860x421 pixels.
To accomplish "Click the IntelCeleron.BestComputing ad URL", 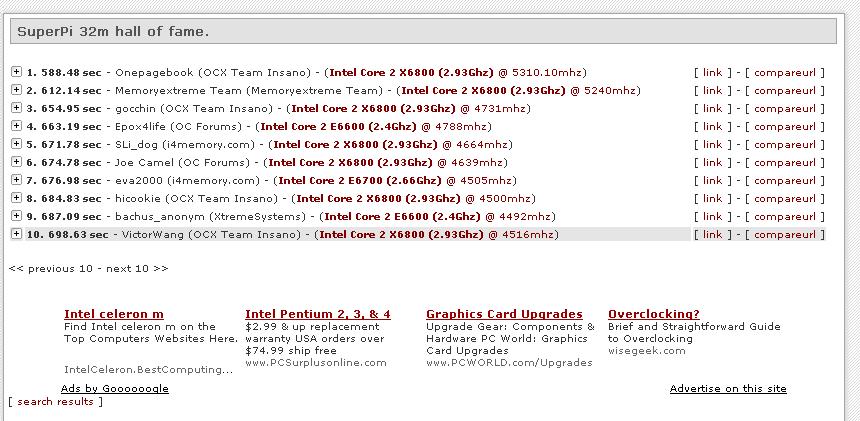I will pyautogui.click(x=148, y=370).
